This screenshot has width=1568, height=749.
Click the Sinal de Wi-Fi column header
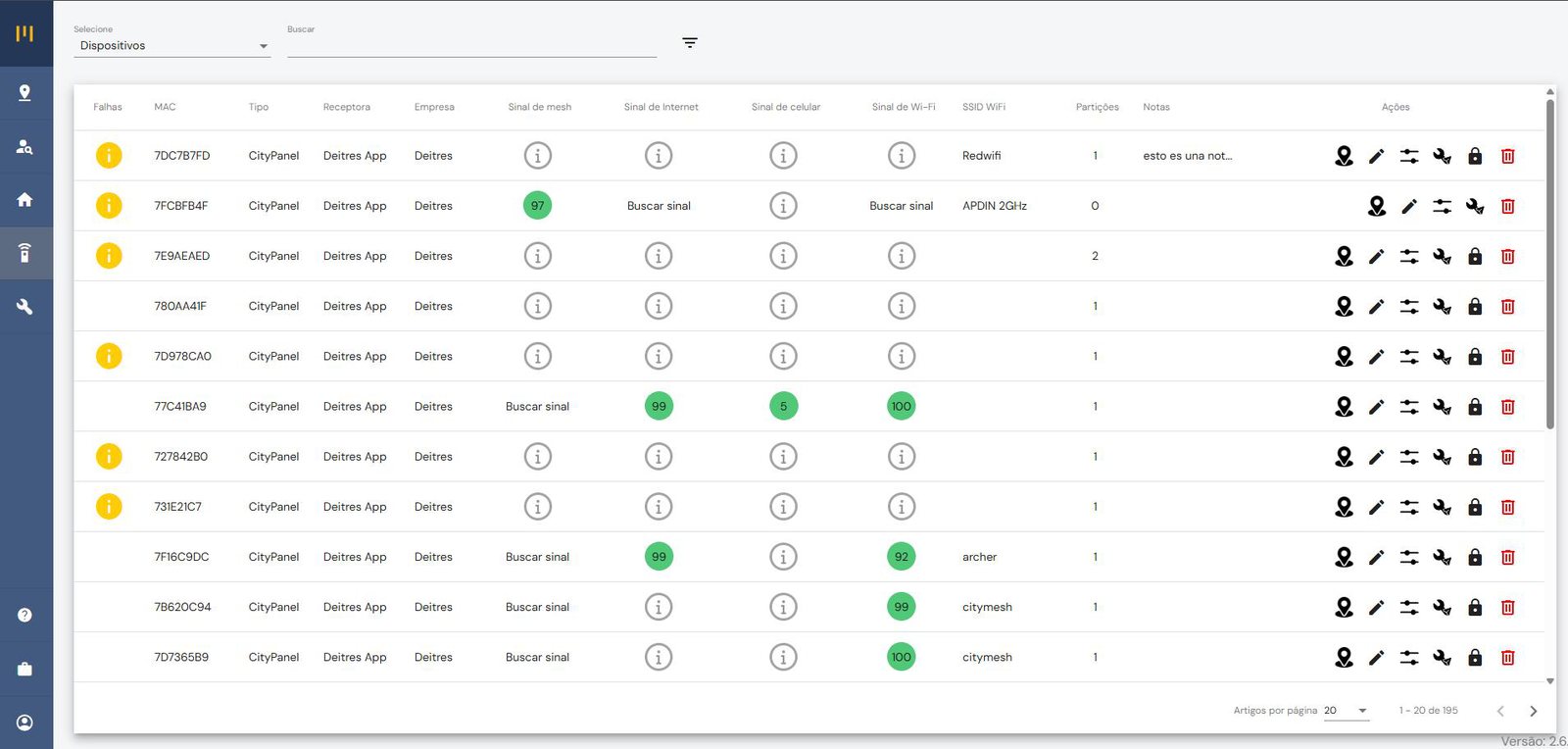click(x=904, y=107)
